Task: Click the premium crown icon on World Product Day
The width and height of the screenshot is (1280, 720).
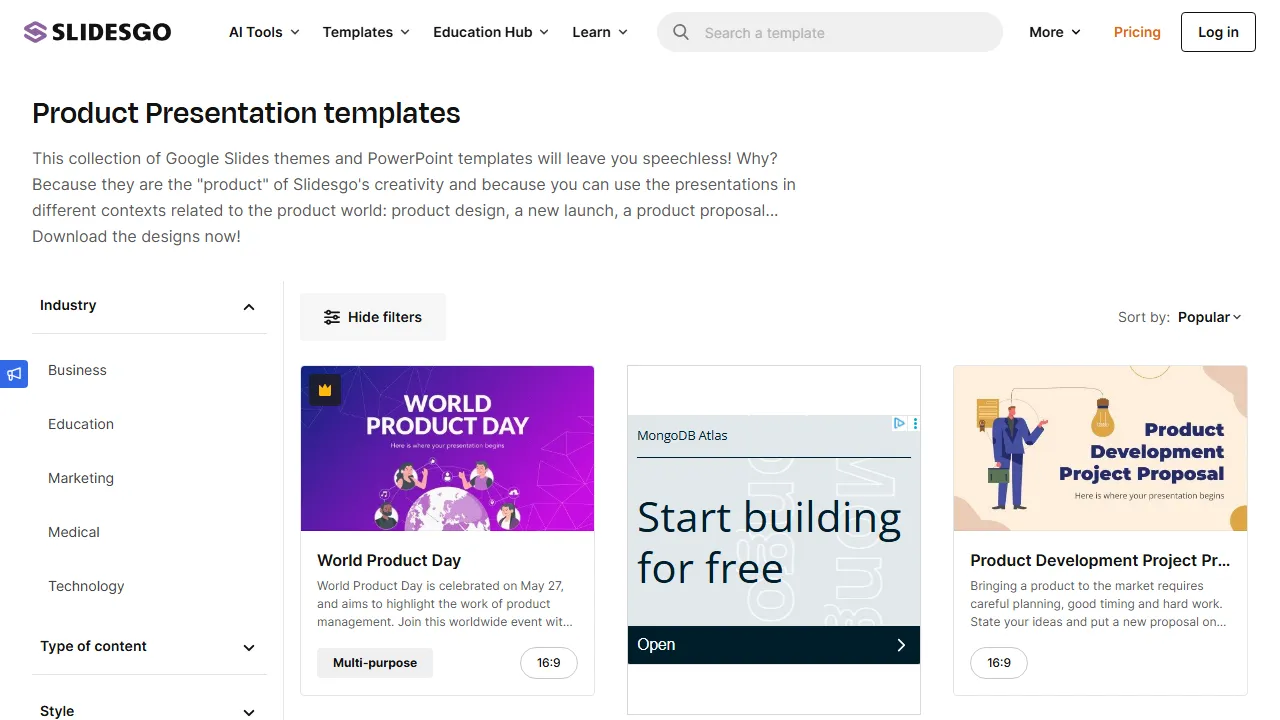Action: (325, 389)
